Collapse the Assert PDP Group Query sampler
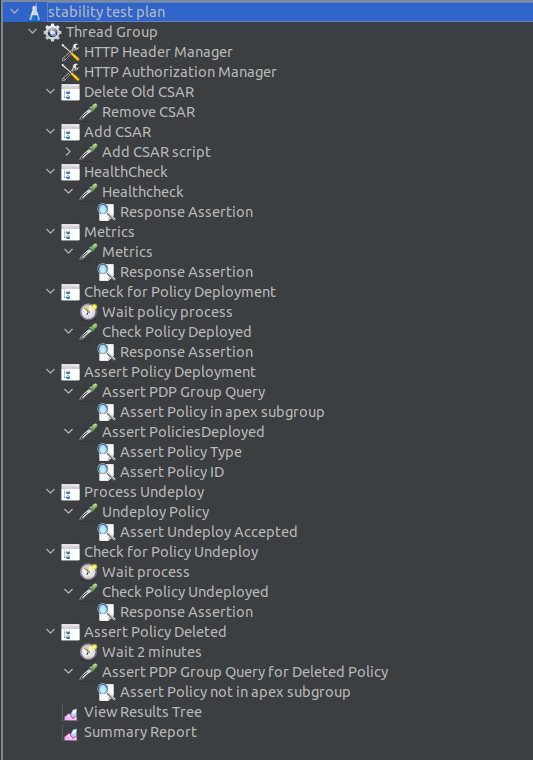The width and height of the screenshot is (533, 760). (68, 391)
